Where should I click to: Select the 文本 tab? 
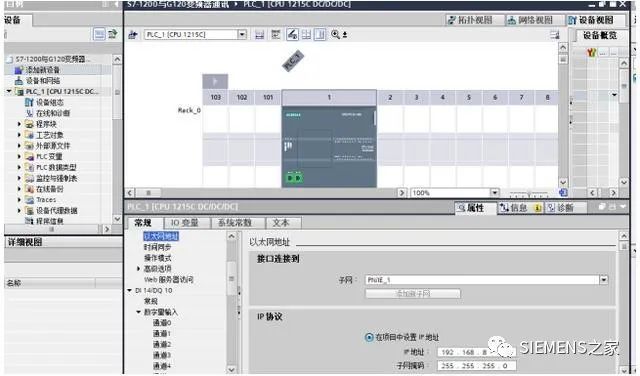coord(282,222)
